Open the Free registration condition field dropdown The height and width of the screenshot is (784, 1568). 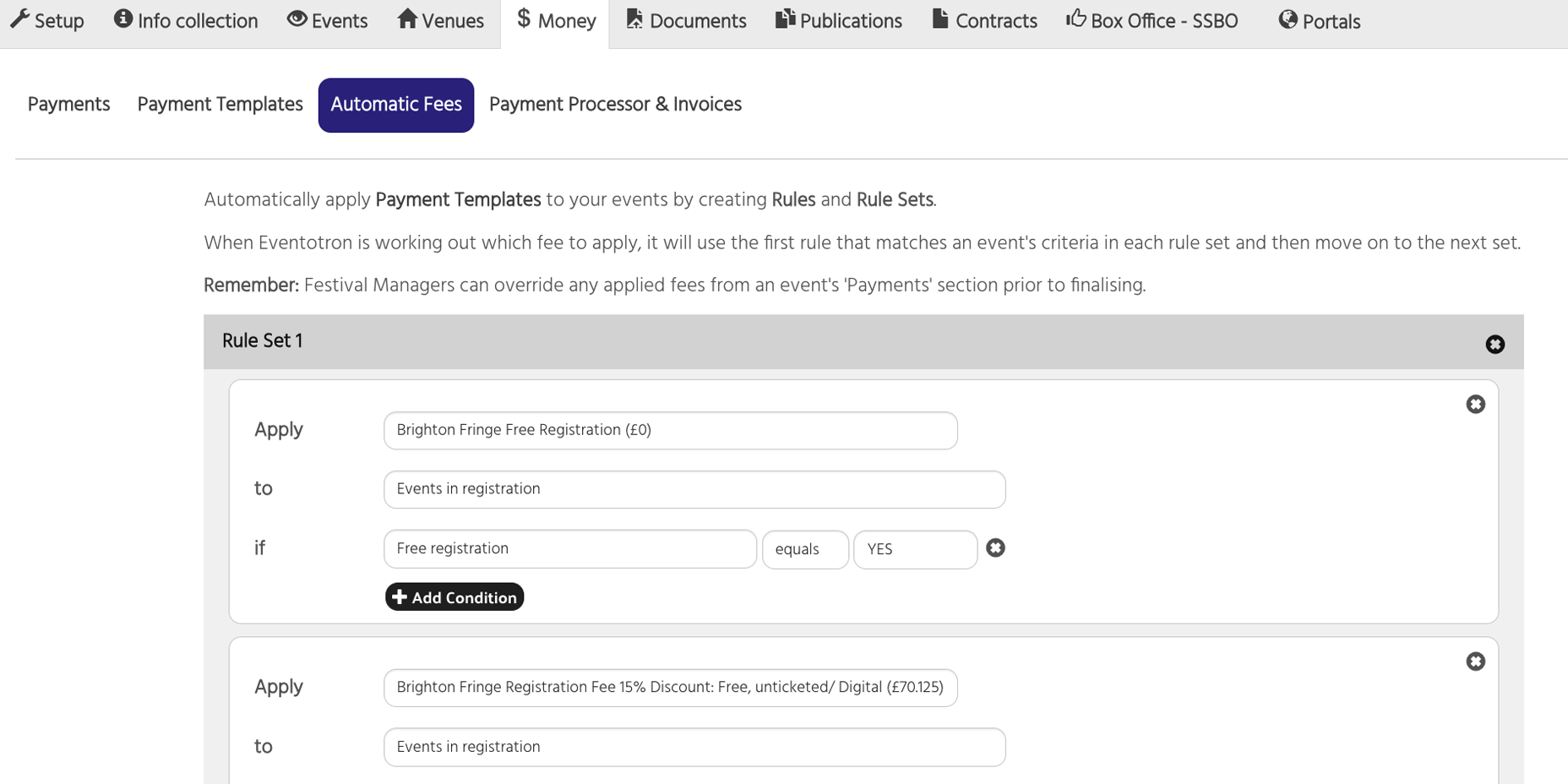(x=570, y=549)
